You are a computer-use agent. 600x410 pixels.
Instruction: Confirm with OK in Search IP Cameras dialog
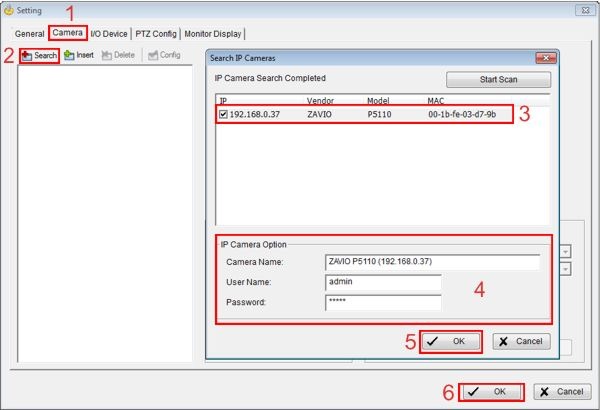point(450,341)
